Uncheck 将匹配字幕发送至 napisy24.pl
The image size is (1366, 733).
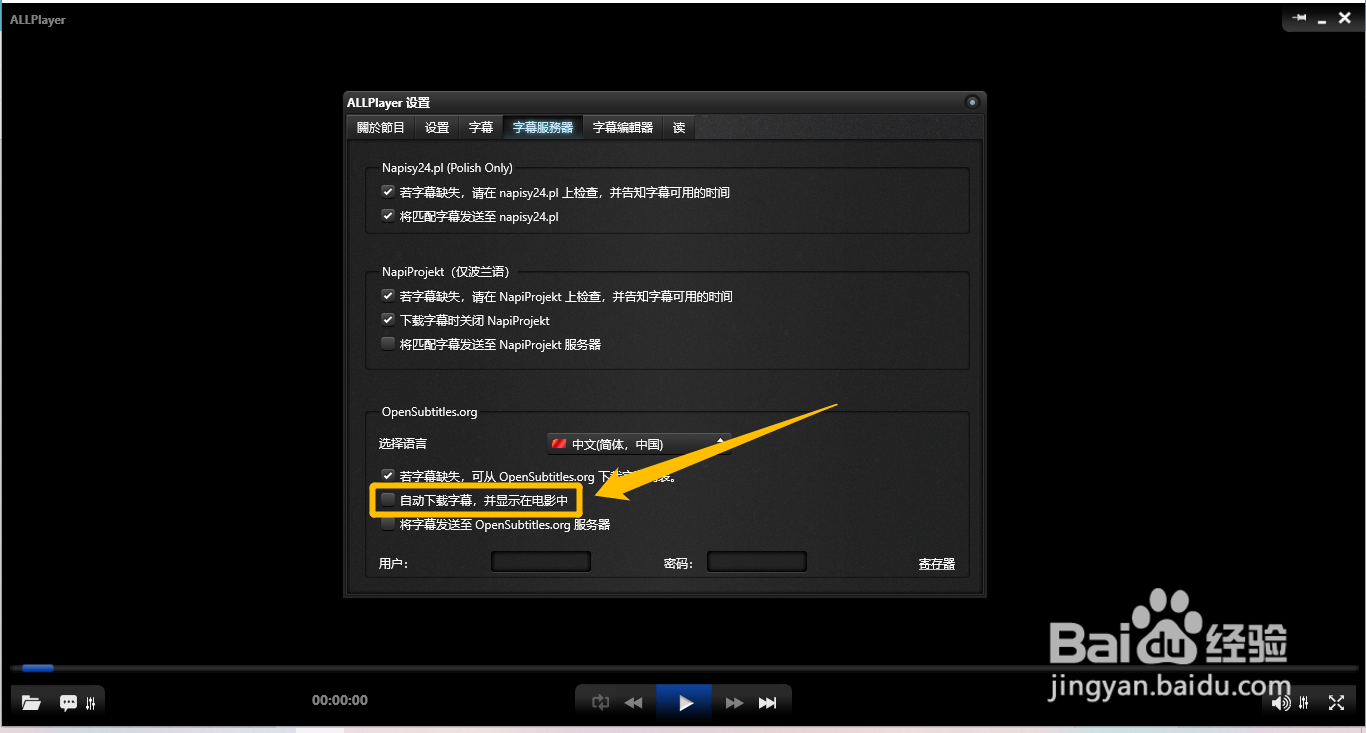click(x=388, y=216)
